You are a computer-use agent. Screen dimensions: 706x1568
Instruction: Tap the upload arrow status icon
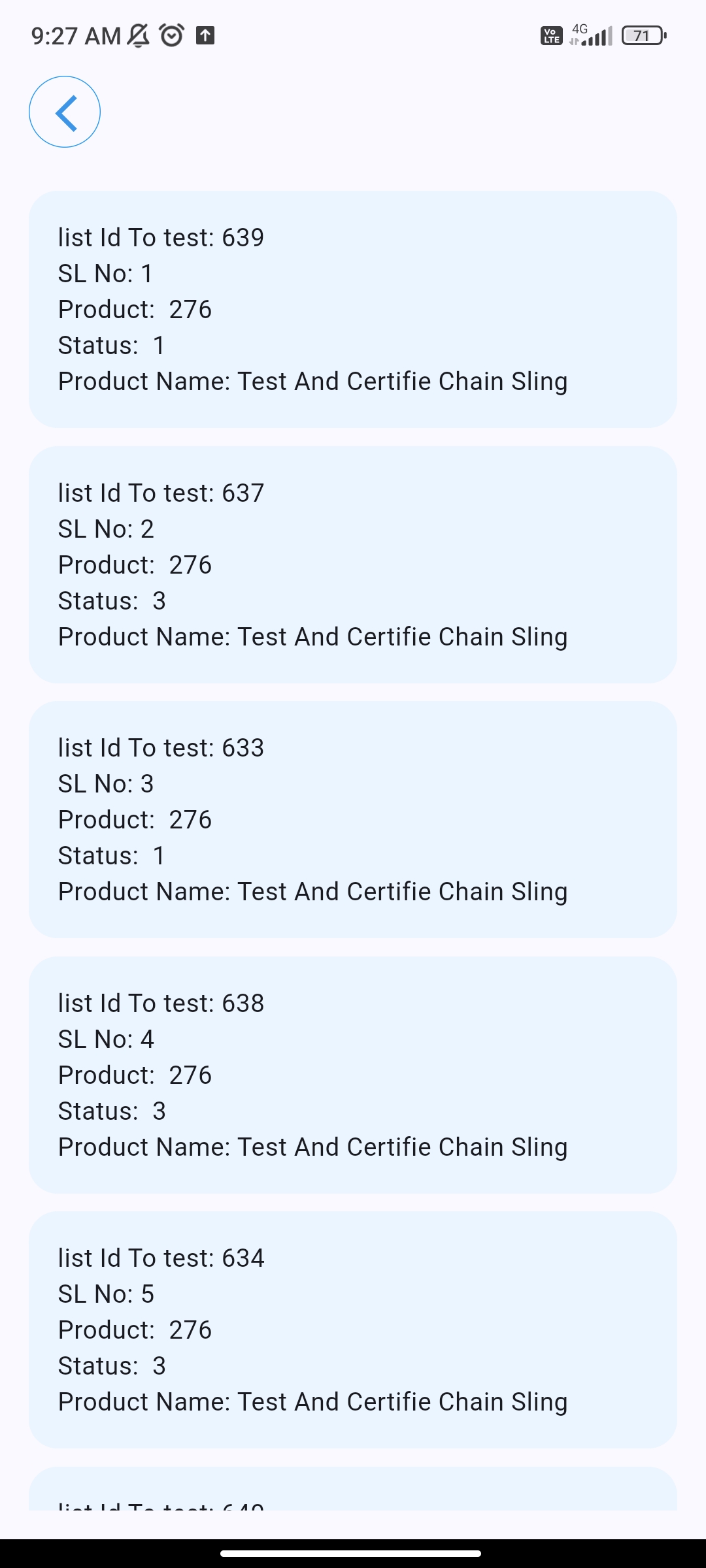[205, 35]
